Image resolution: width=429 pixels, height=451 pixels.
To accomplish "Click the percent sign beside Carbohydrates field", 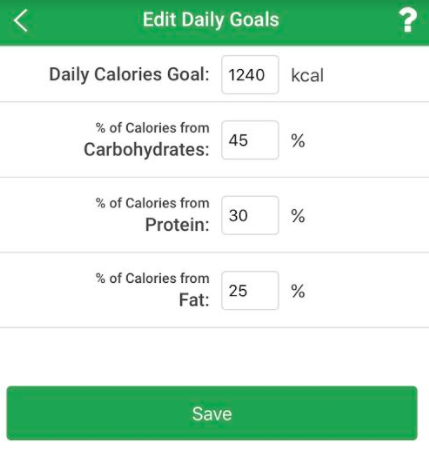I will click(298, 141).
